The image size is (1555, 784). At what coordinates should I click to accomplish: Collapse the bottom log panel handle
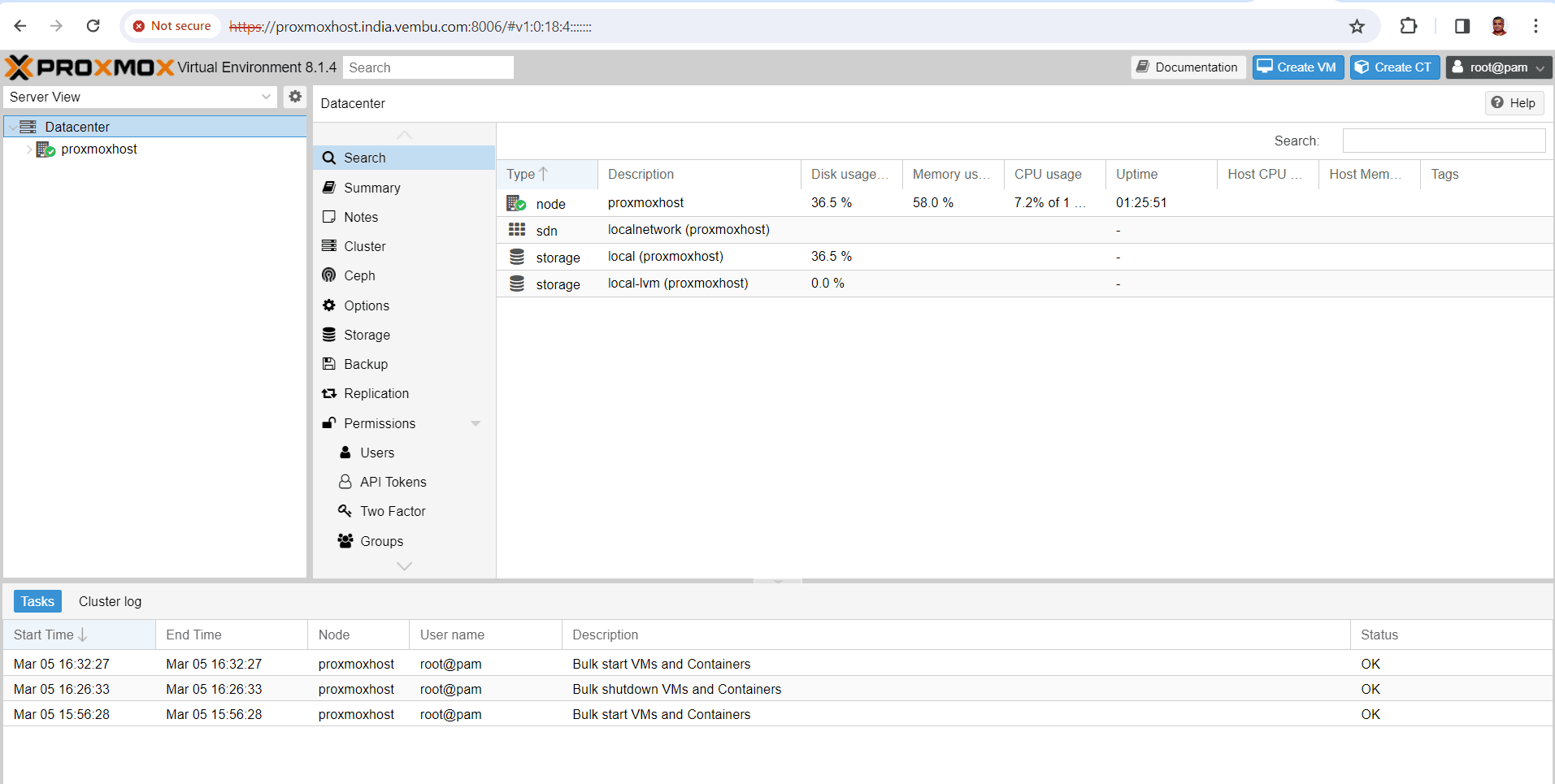click(x=778, y=581)
